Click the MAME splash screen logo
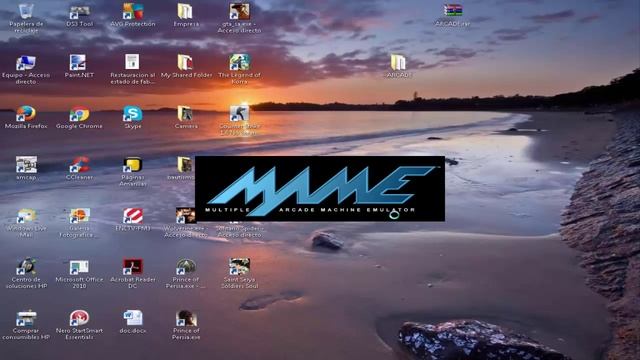Image resolution: width=640 pixels, height=360 pixels. click(320, 189)
